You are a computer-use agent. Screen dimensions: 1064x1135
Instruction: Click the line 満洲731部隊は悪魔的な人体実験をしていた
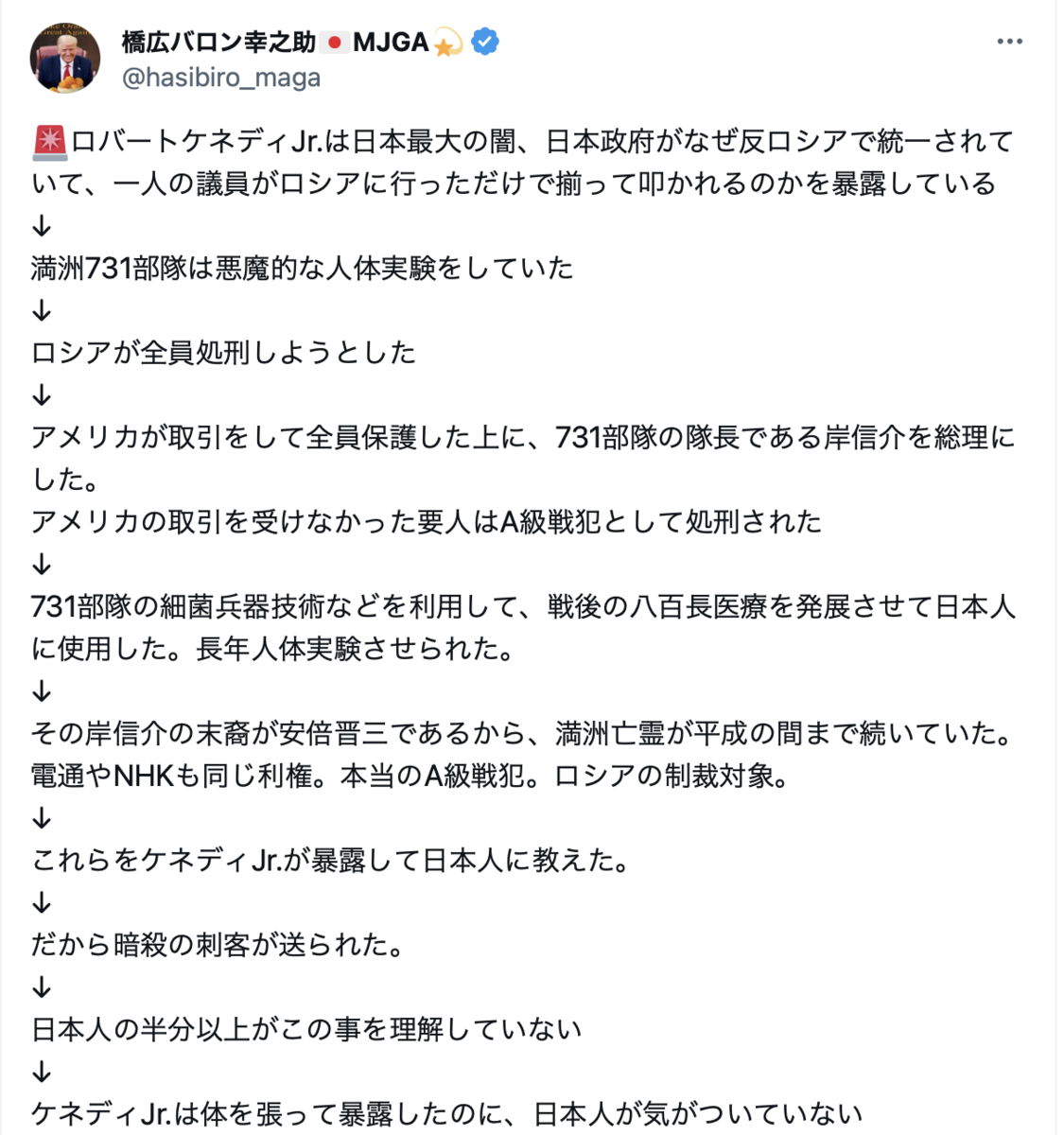coord(303,268)
